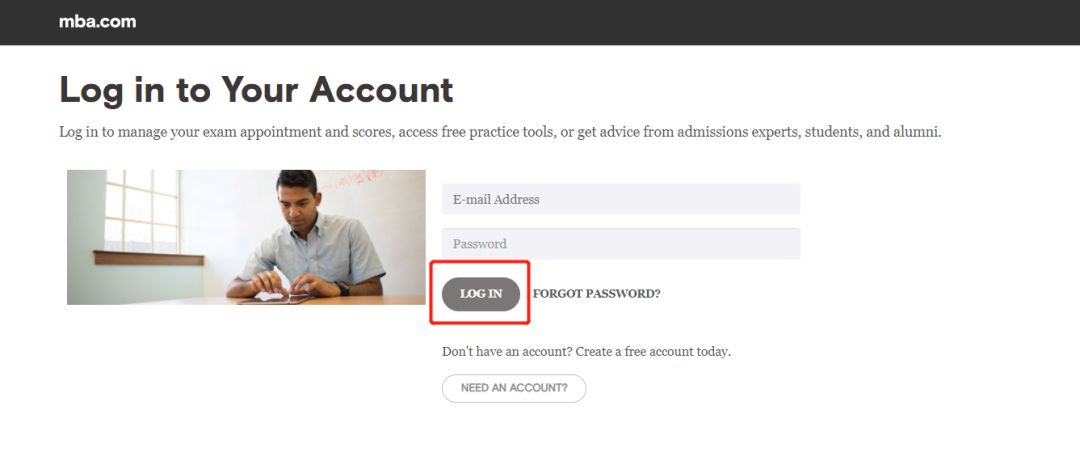Click the NEED AN ACCOUNT? button

[x=514, y=388]
